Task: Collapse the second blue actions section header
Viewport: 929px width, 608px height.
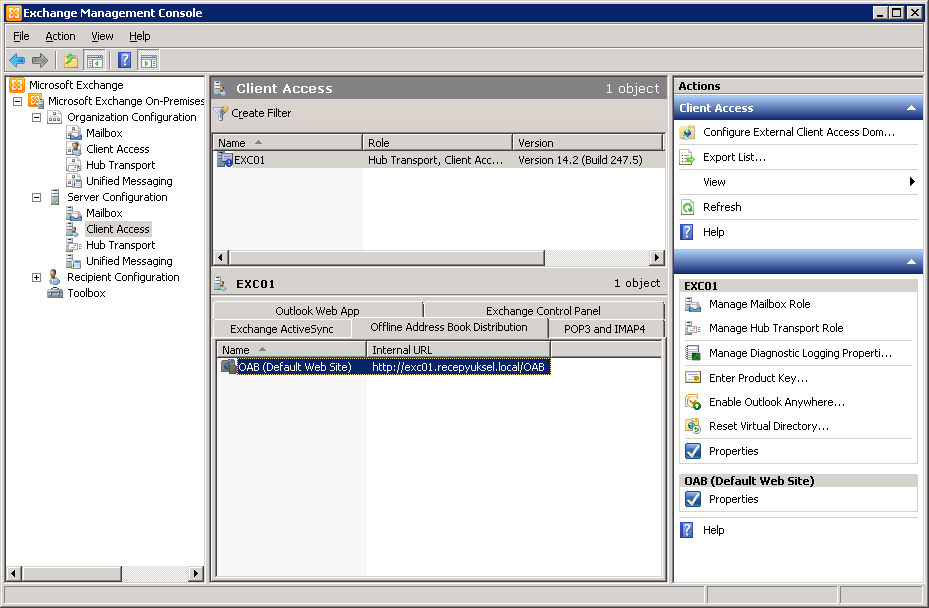Action: (x=911, y=261)
